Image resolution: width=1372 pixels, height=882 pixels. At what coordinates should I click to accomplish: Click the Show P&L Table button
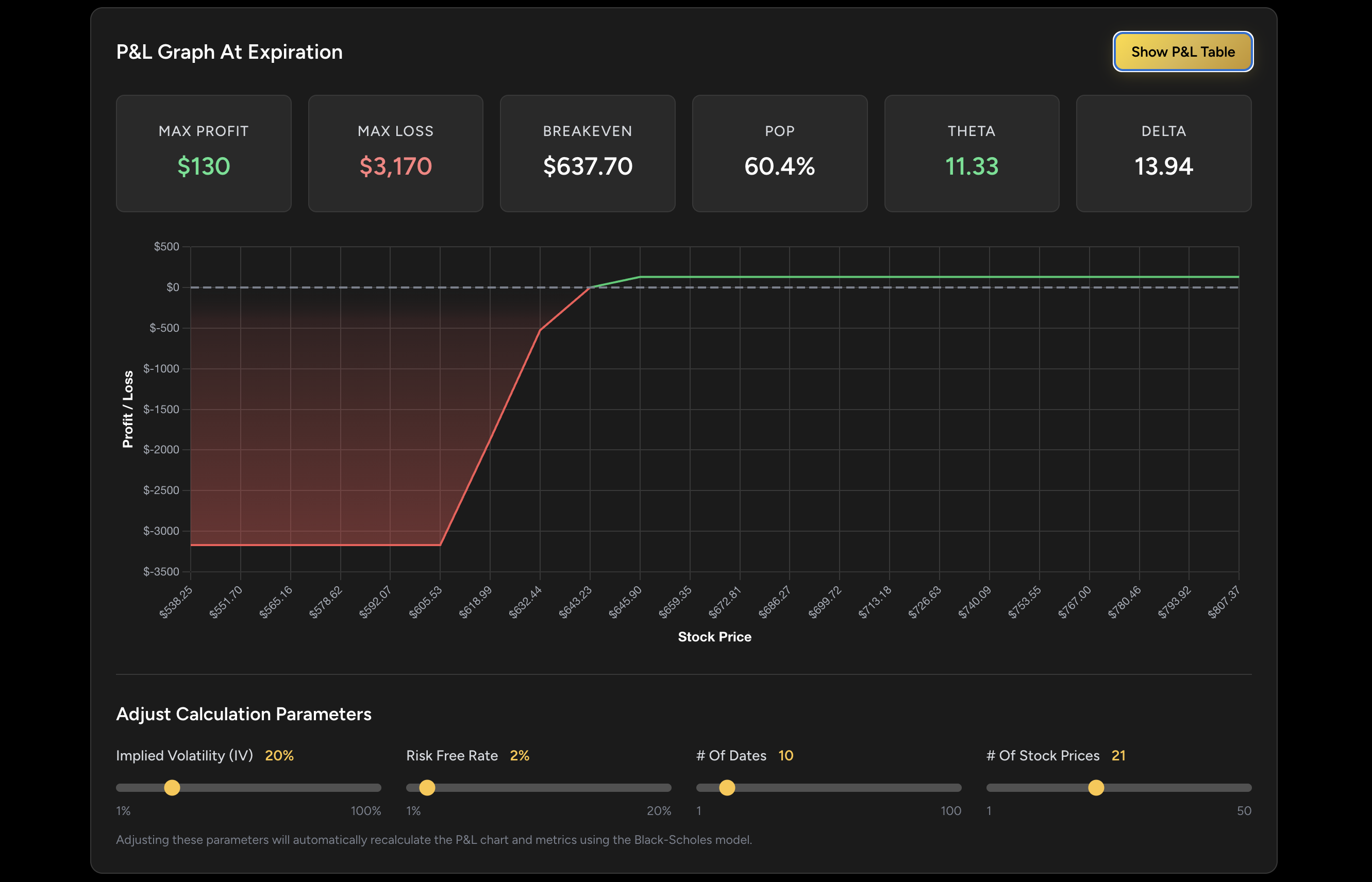[x=1182, y=52]
